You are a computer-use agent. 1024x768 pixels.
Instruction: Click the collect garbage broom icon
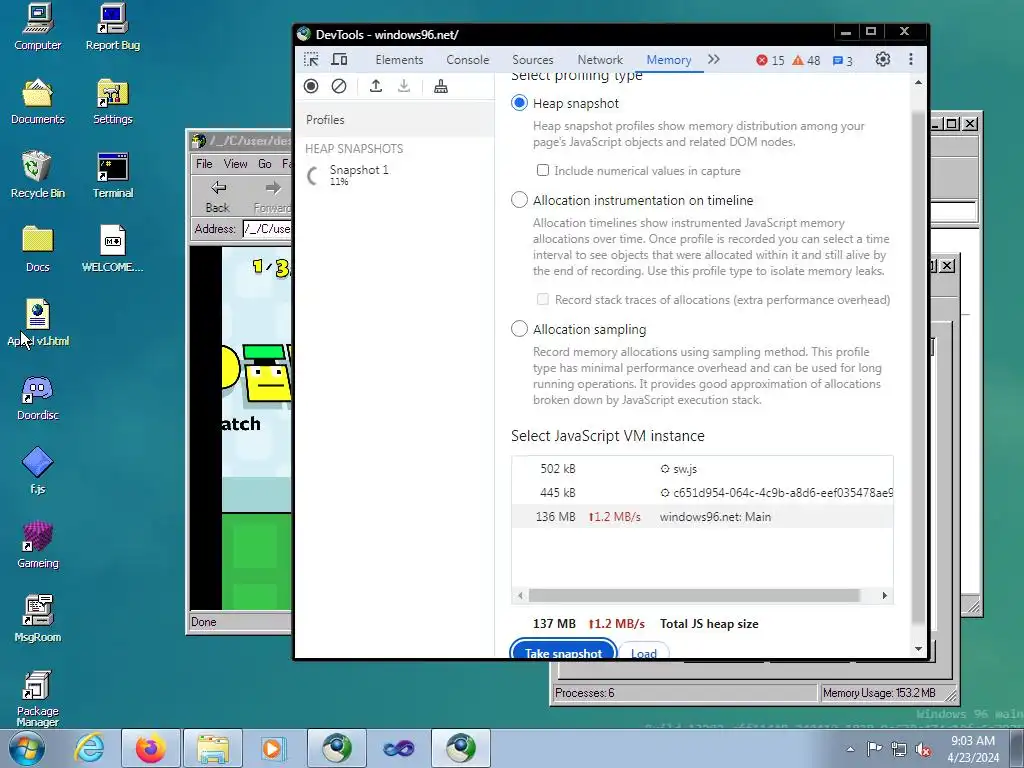pyautogui.click(x=441, y=86)
